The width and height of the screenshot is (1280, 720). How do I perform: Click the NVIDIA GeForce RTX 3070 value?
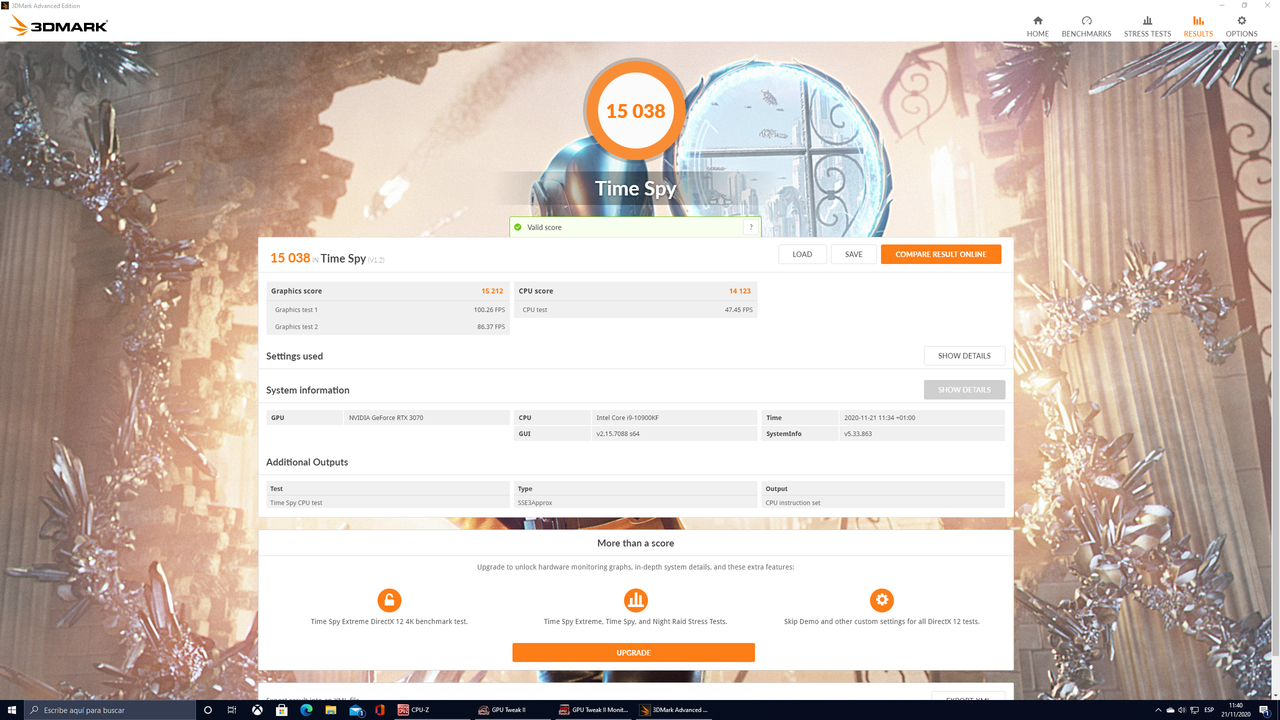[386, 417]
